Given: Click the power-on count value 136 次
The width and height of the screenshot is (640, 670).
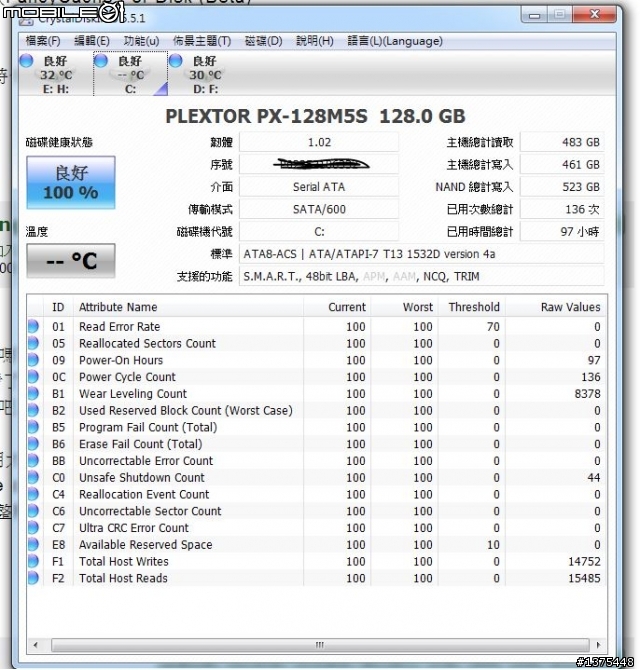Looking at the screenshot, I should point(562,209).
